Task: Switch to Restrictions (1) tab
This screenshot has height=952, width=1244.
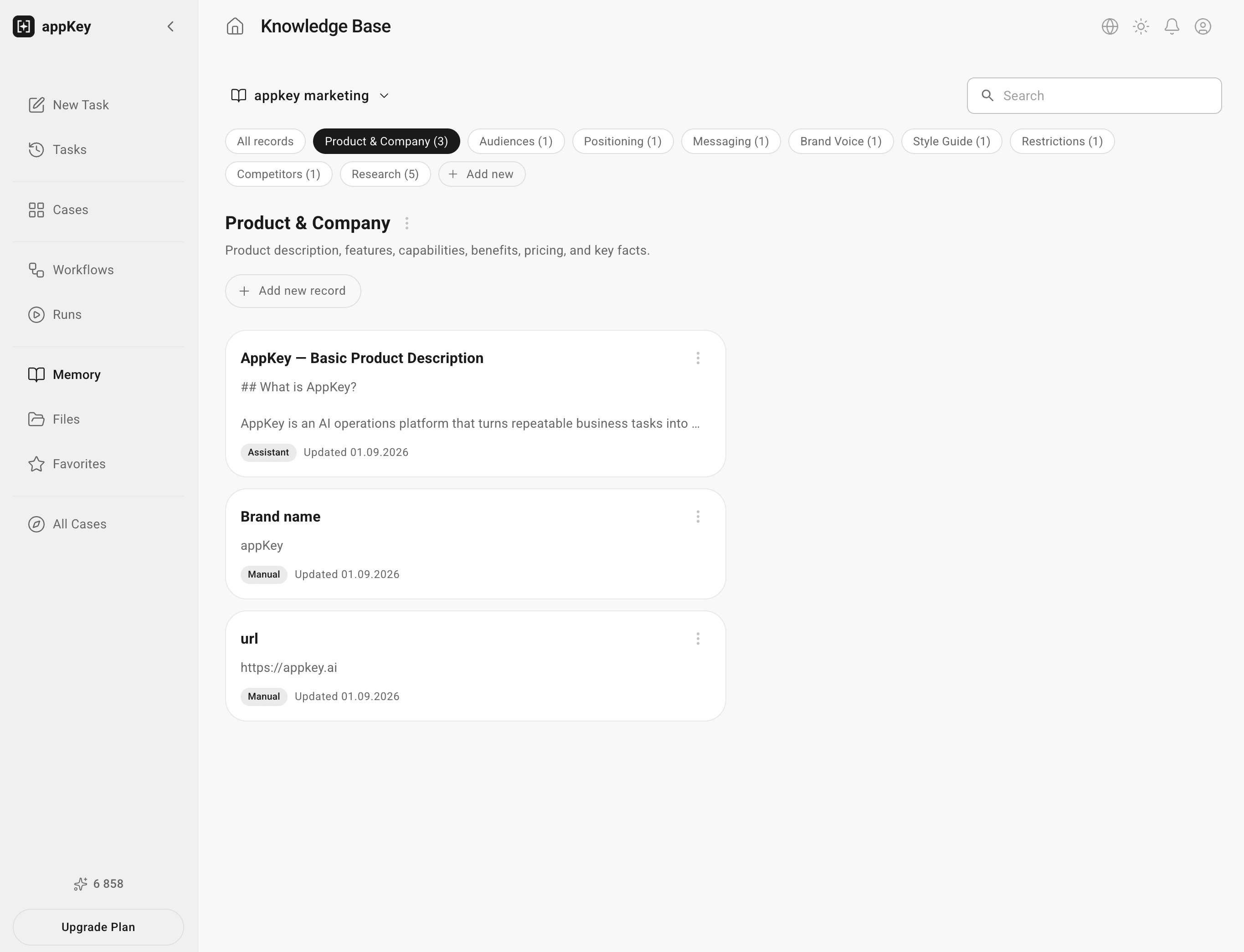Action: pyautogui.click(x=1062, y=141)
